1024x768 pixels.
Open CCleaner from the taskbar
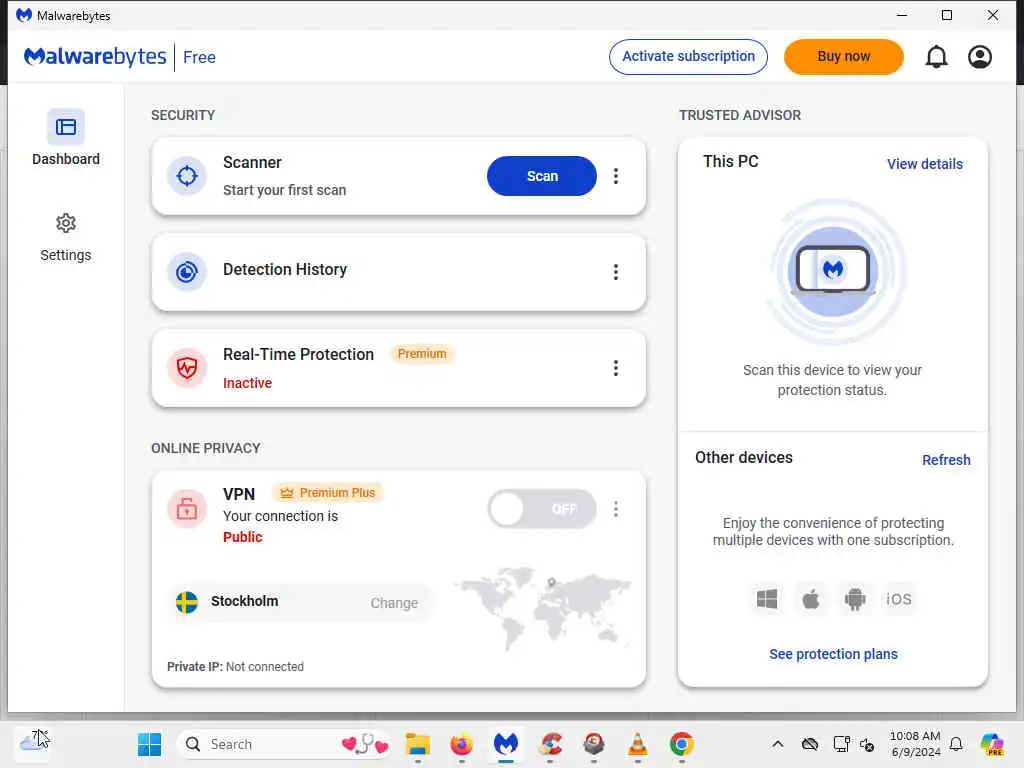click(x=550, y=744)
